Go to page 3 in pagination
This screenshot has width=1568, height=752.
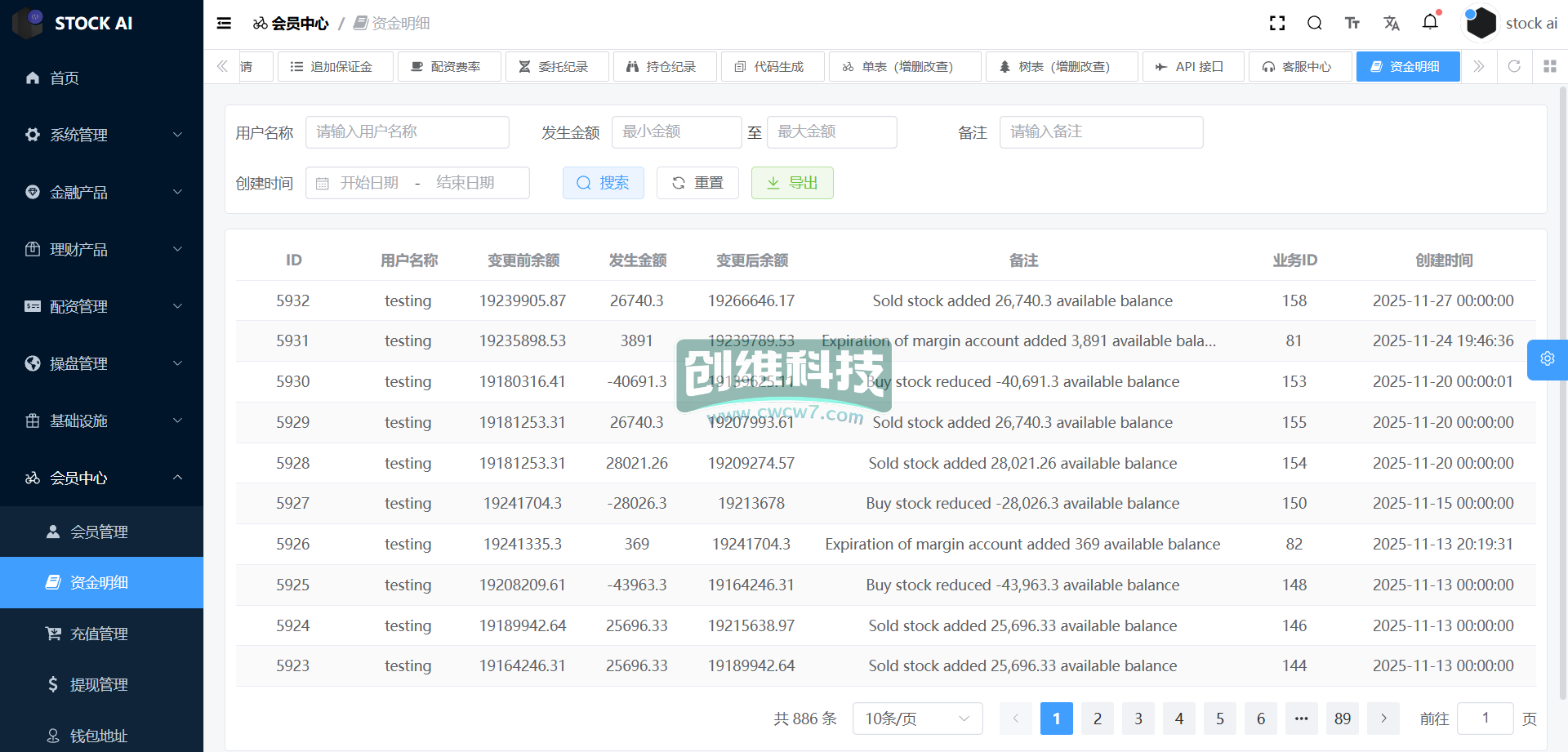[1138, 719]
